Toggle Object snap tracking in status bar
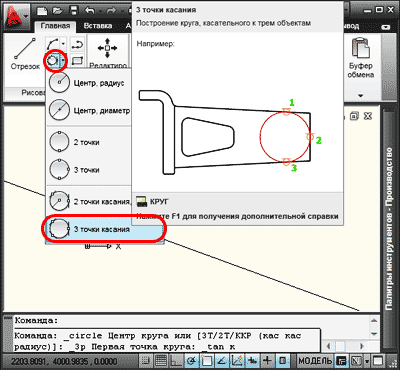Screen dimensions: 400x370 pyautogui.click(x=221, y=361)
